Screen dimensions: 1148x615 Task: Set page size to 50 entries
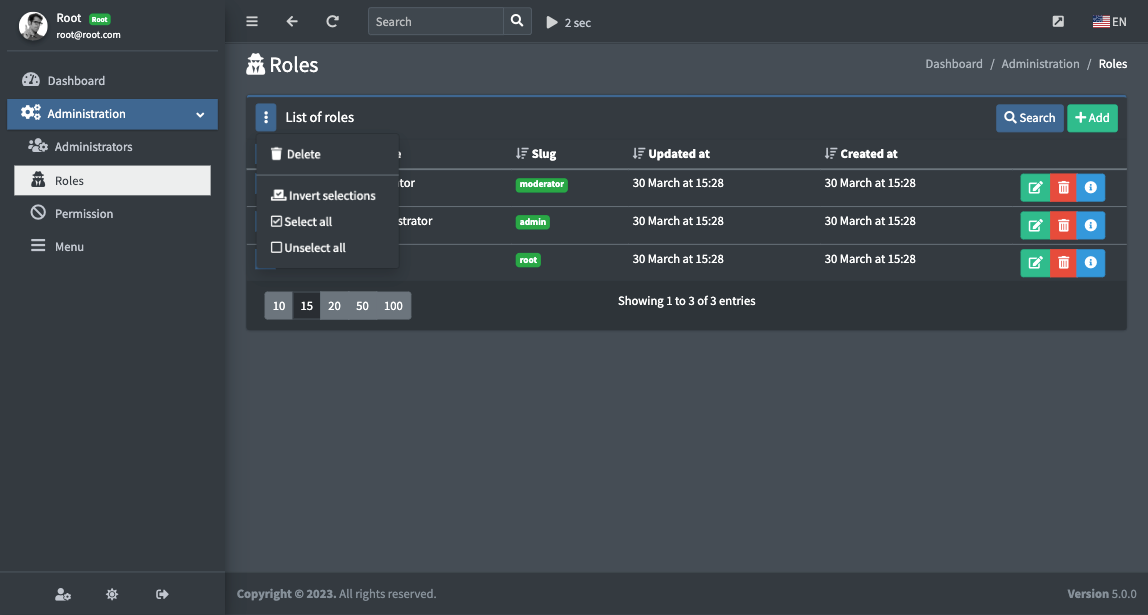click(x=362, y=306)
